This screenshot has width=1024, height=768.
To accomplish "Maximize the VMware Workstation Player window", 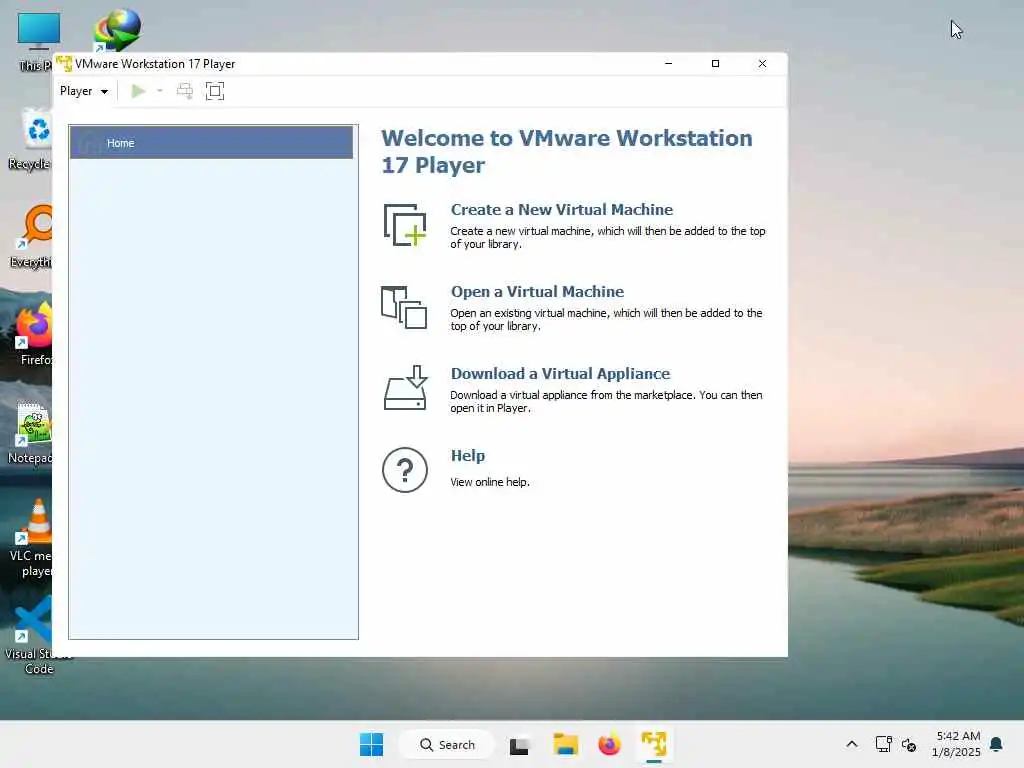I will [x=715, y=63].
